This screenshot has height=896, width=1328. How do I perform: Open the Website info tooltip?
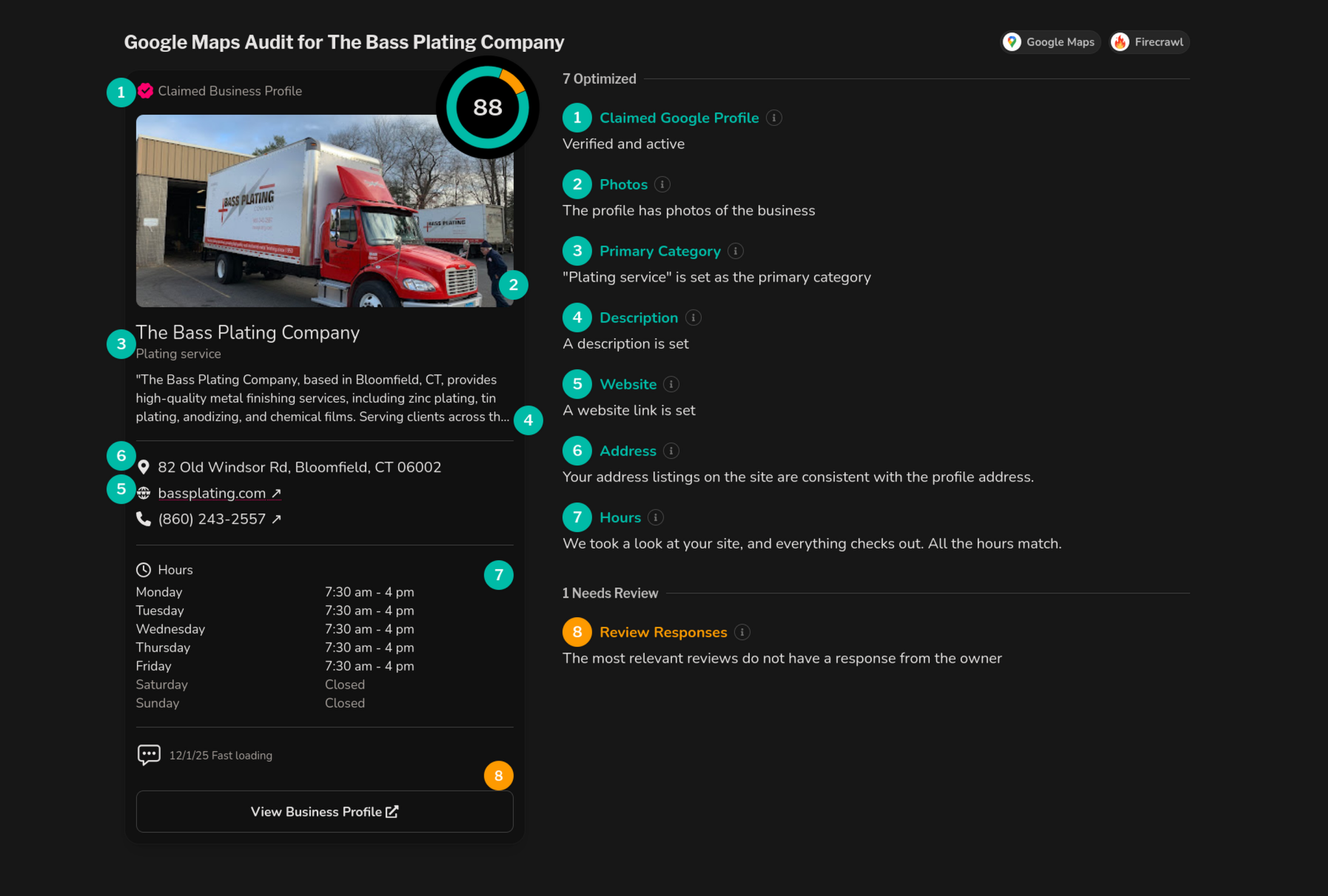[671, 384]
